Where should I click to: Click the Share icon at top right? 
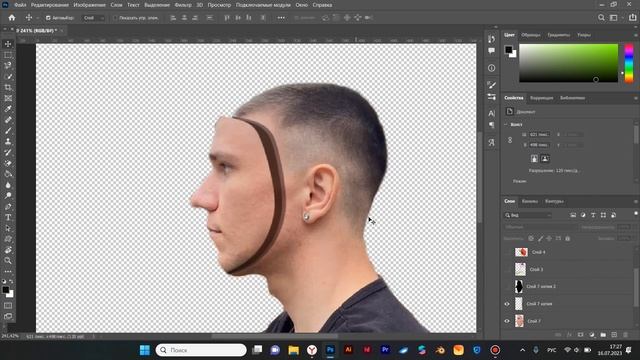[632, 18]
